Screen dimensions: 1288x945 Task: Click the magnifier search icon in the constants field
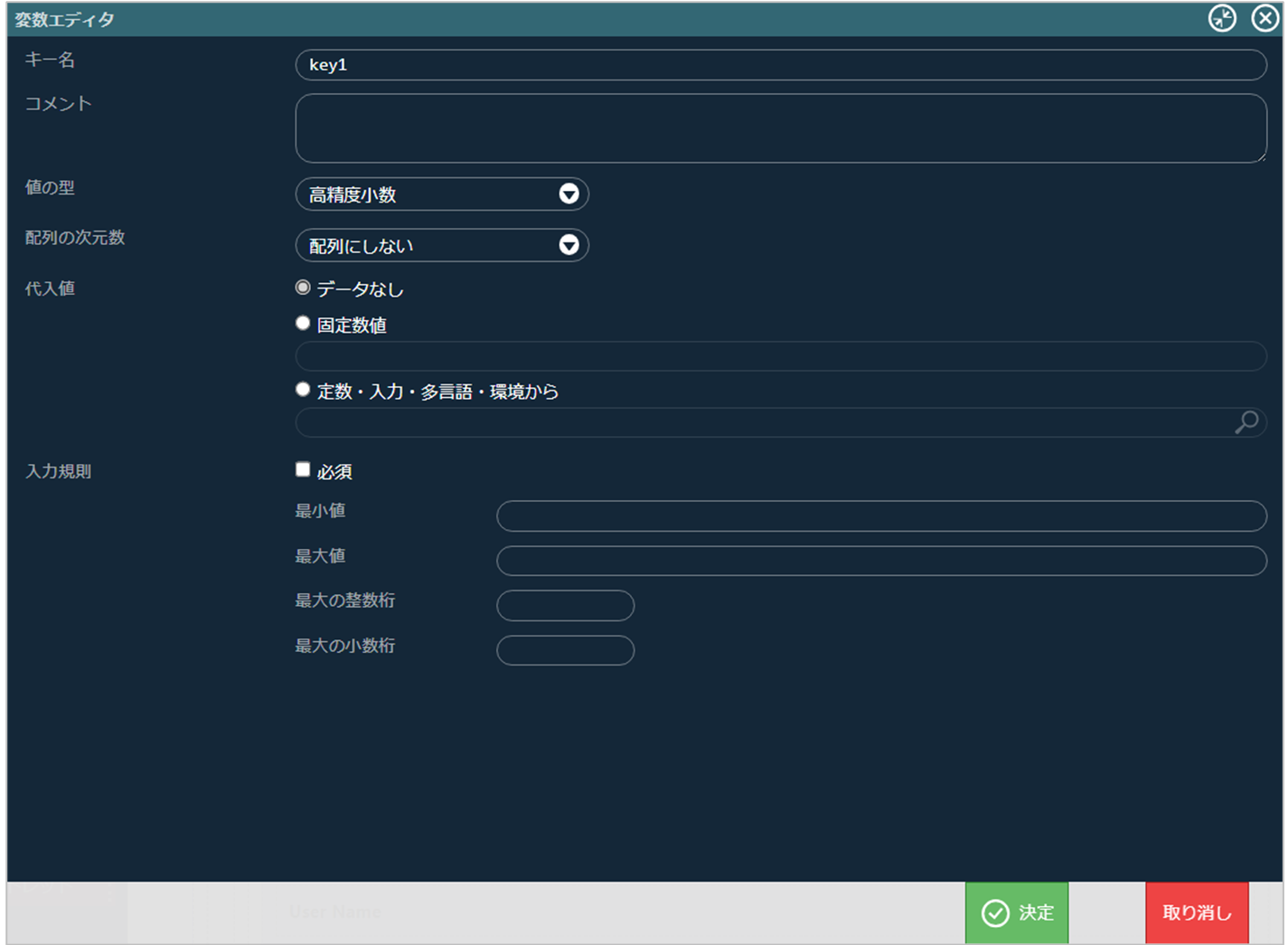pyautogui.click(x=1246, y=422)
